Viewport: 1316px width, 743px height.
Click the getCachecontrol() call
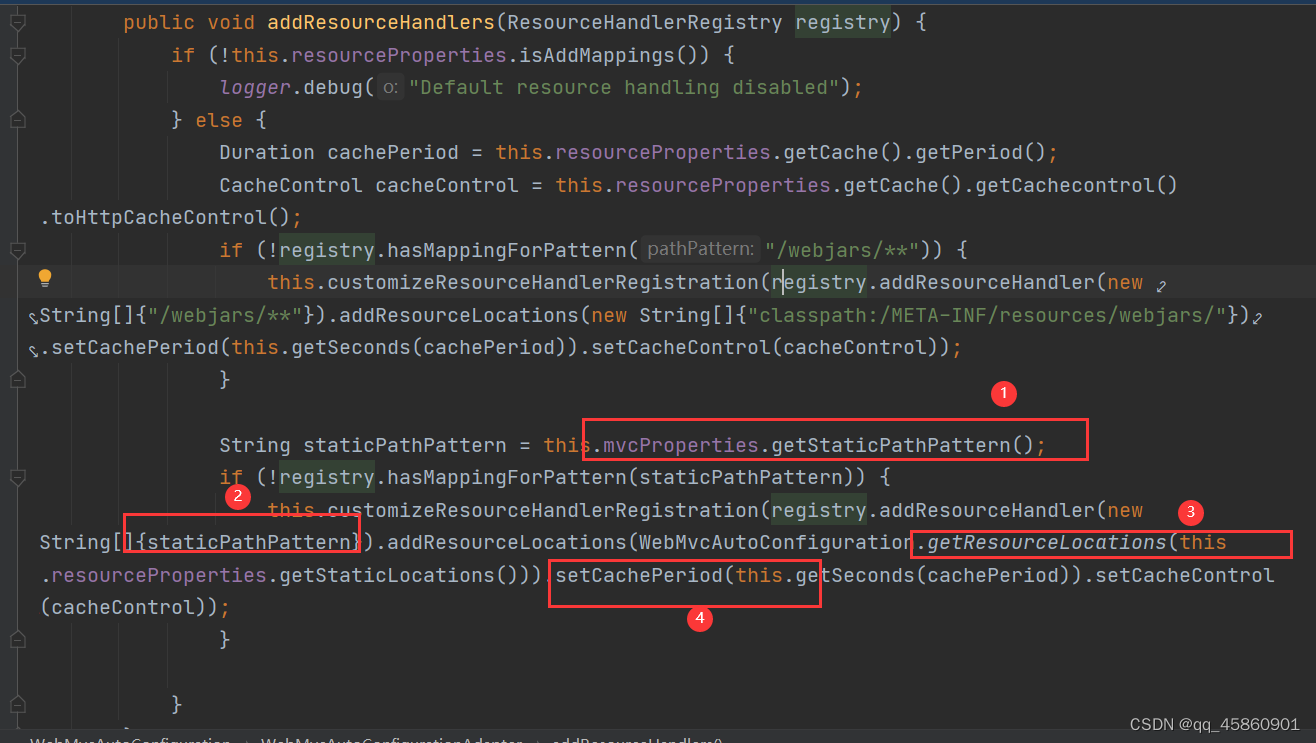[1075, 185]
